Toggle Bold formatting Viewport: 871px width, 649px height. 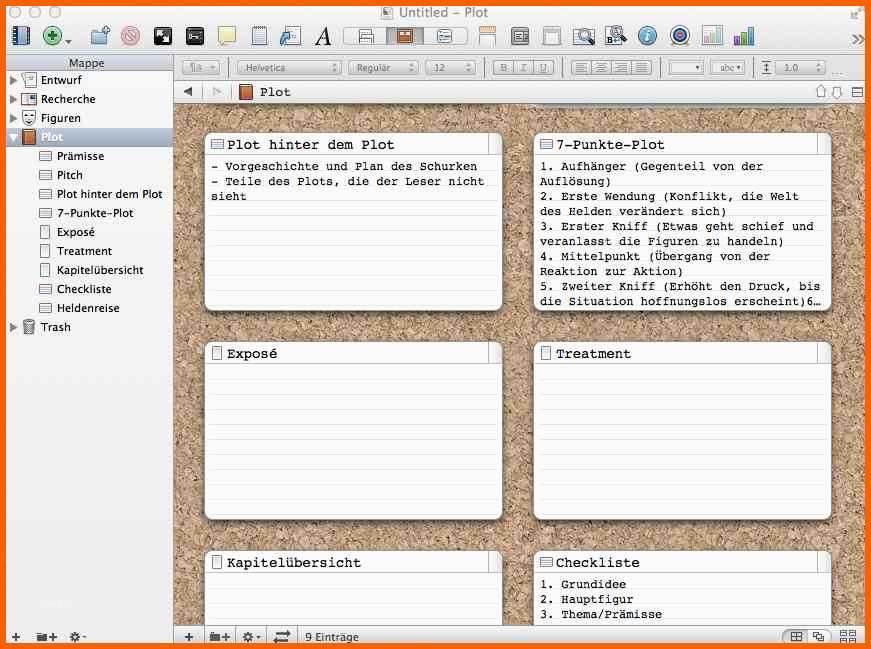503,68
